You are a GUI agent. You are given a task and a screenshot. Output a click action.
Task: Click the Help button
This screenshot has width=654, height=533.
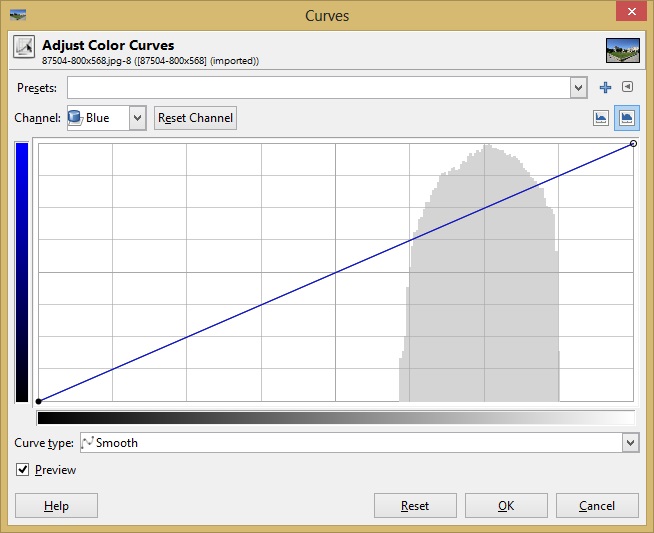tap(56, 506)
